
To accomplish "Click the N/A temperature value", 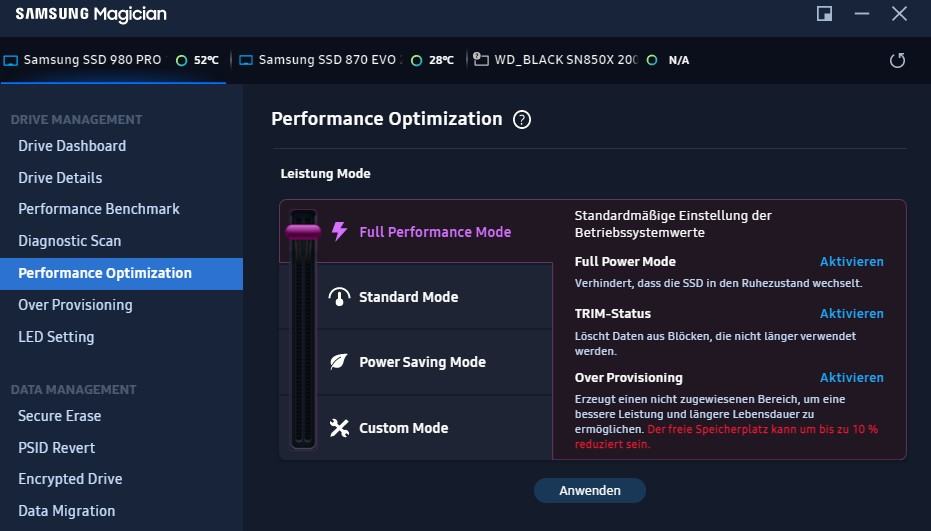I will coord(679,60).
